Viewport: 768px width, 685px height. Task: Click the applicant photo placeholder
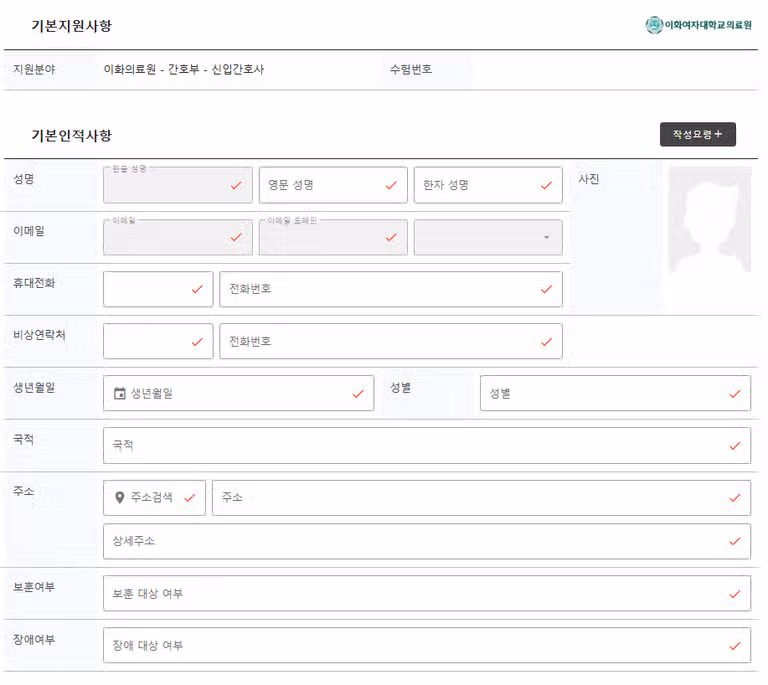pos(710,219)
